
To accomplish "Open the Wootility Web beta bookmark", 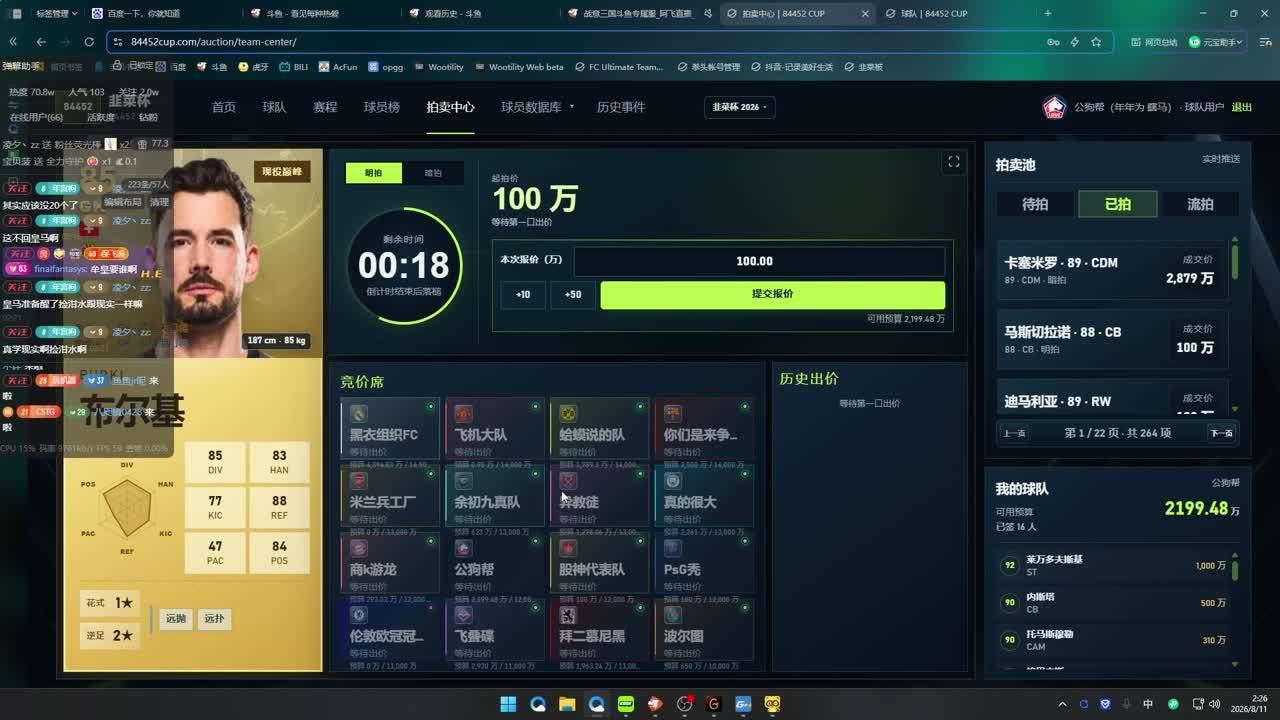I will coord(519,67).
